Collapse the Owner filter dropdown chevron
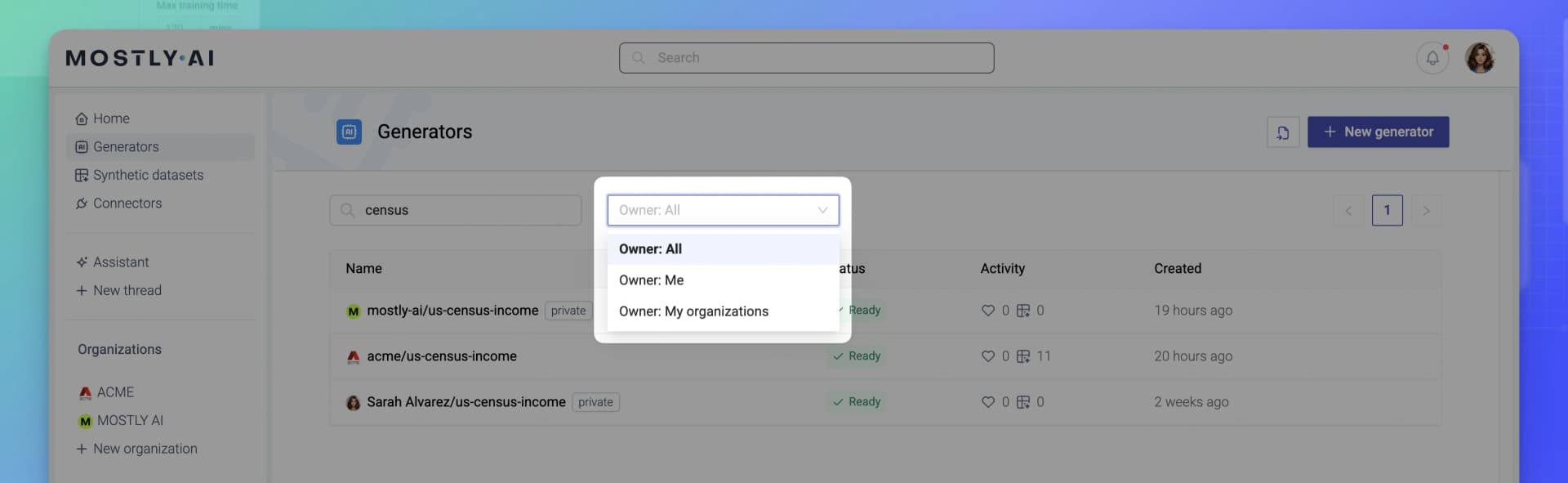The width and height of the screenshot is (1568, 483). (x=822, y=211)
